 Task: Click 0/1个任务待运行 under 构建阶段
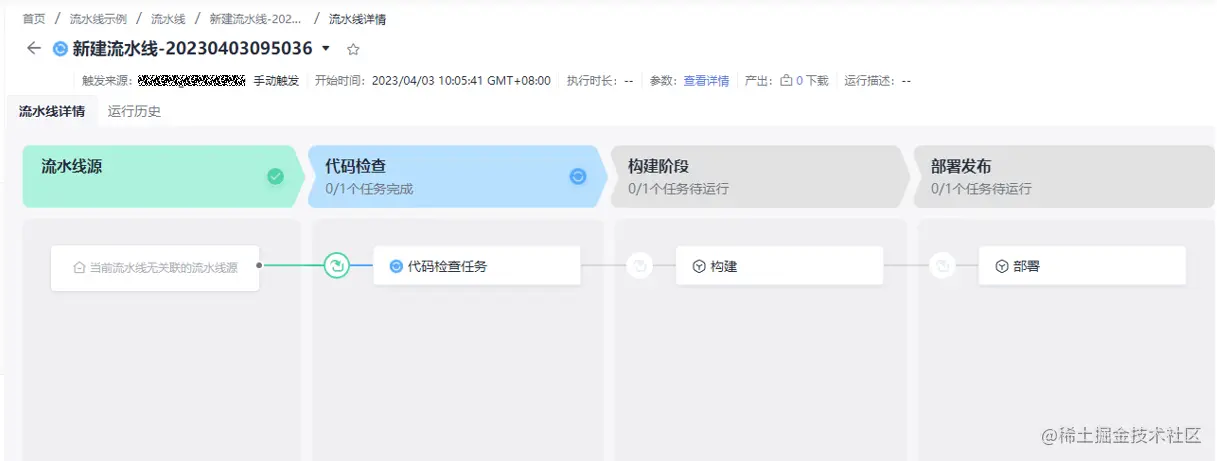coord(678,188)
